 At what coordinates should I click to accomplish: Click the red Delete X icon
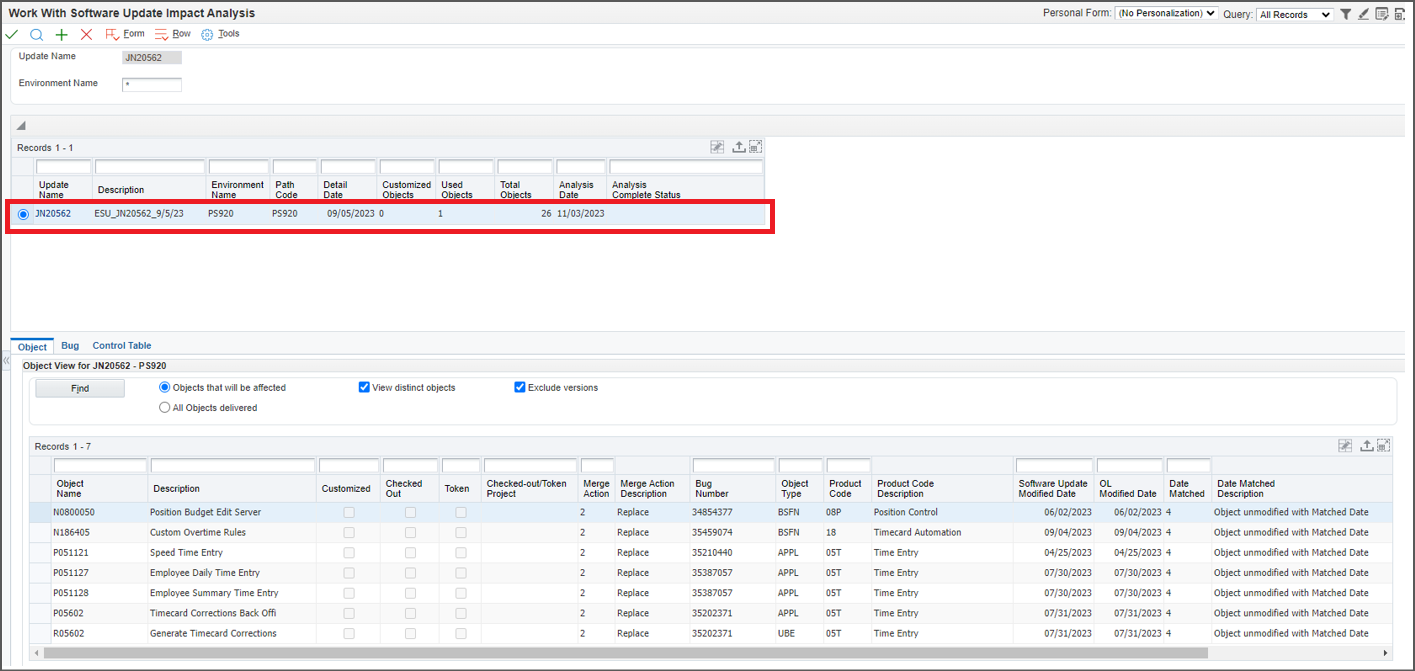[86, 34]
